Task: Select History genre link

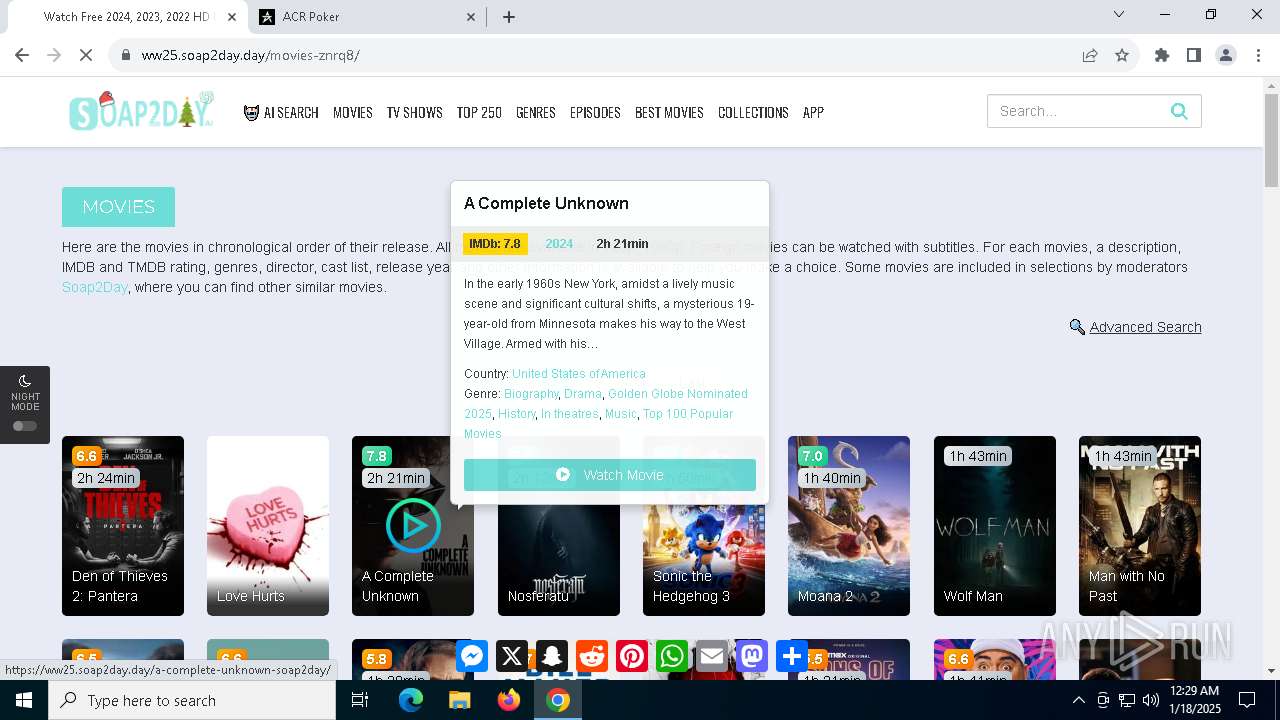Action: pos(516,414)
